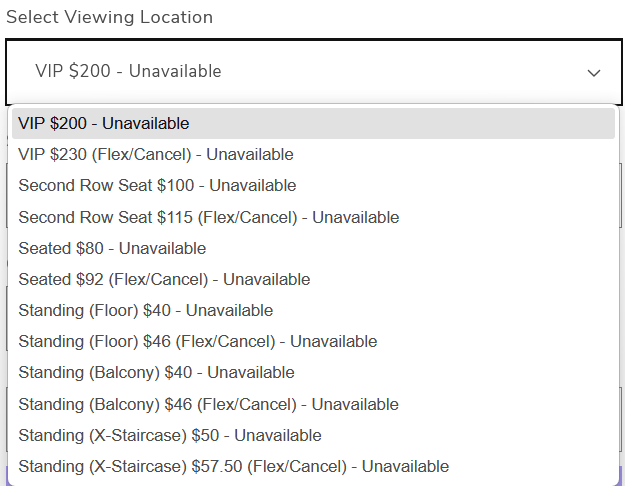Click the (Flex/Cancel) text in Seated $92 row
Viewport: 625px width, 486px height.
[158, 279]
